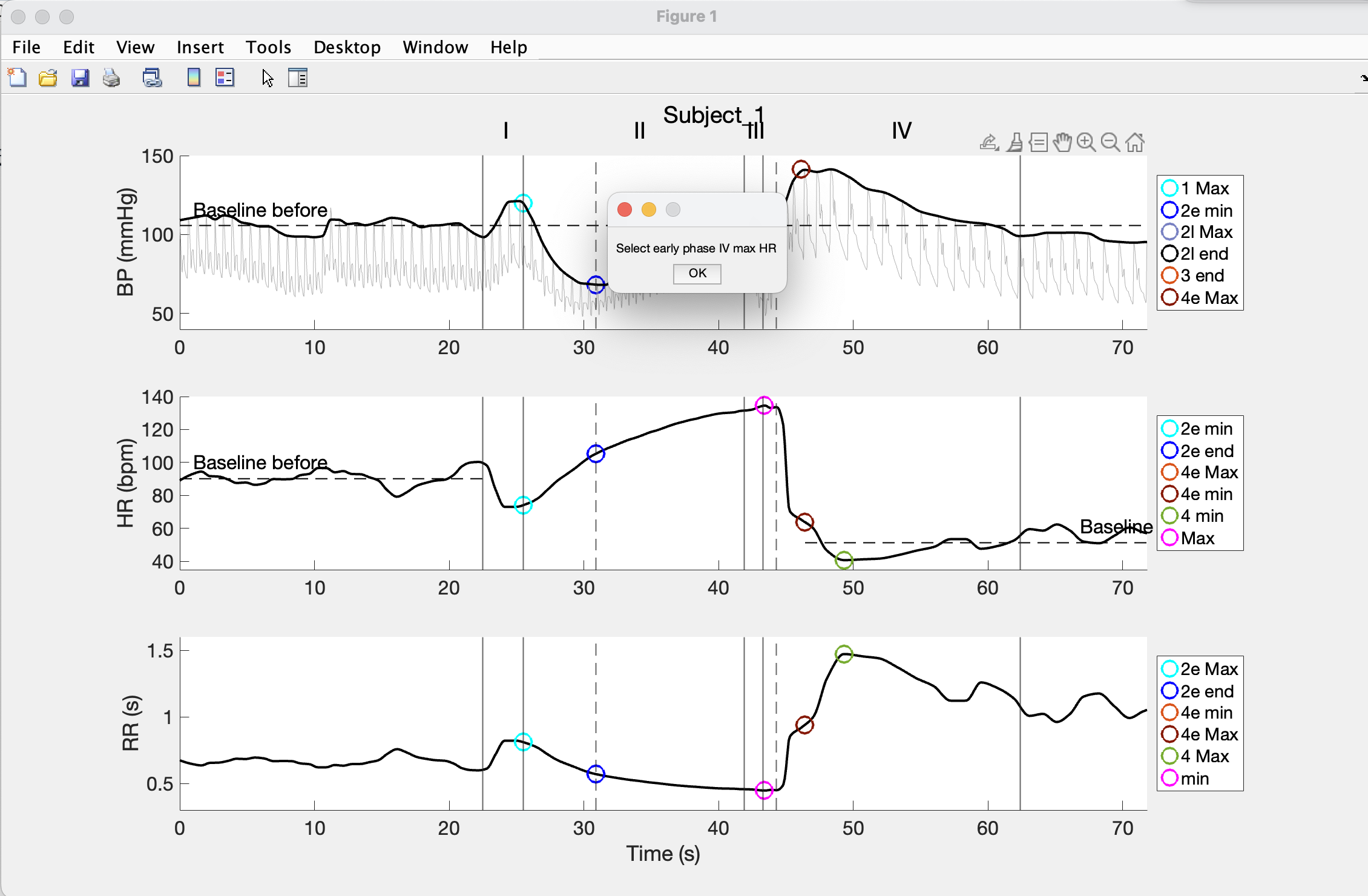Image resolution: width=1368 pixels, height=896 pixels.
Task: Click the Insert Colorbar icon
Action: tap(194, 78)
